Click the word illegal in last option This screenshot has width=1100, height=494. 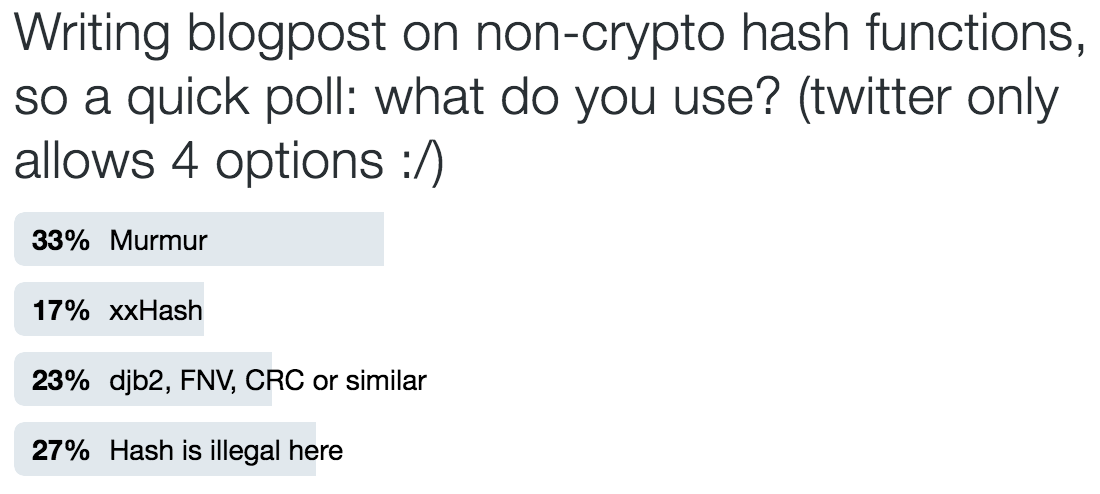point(236,450)
